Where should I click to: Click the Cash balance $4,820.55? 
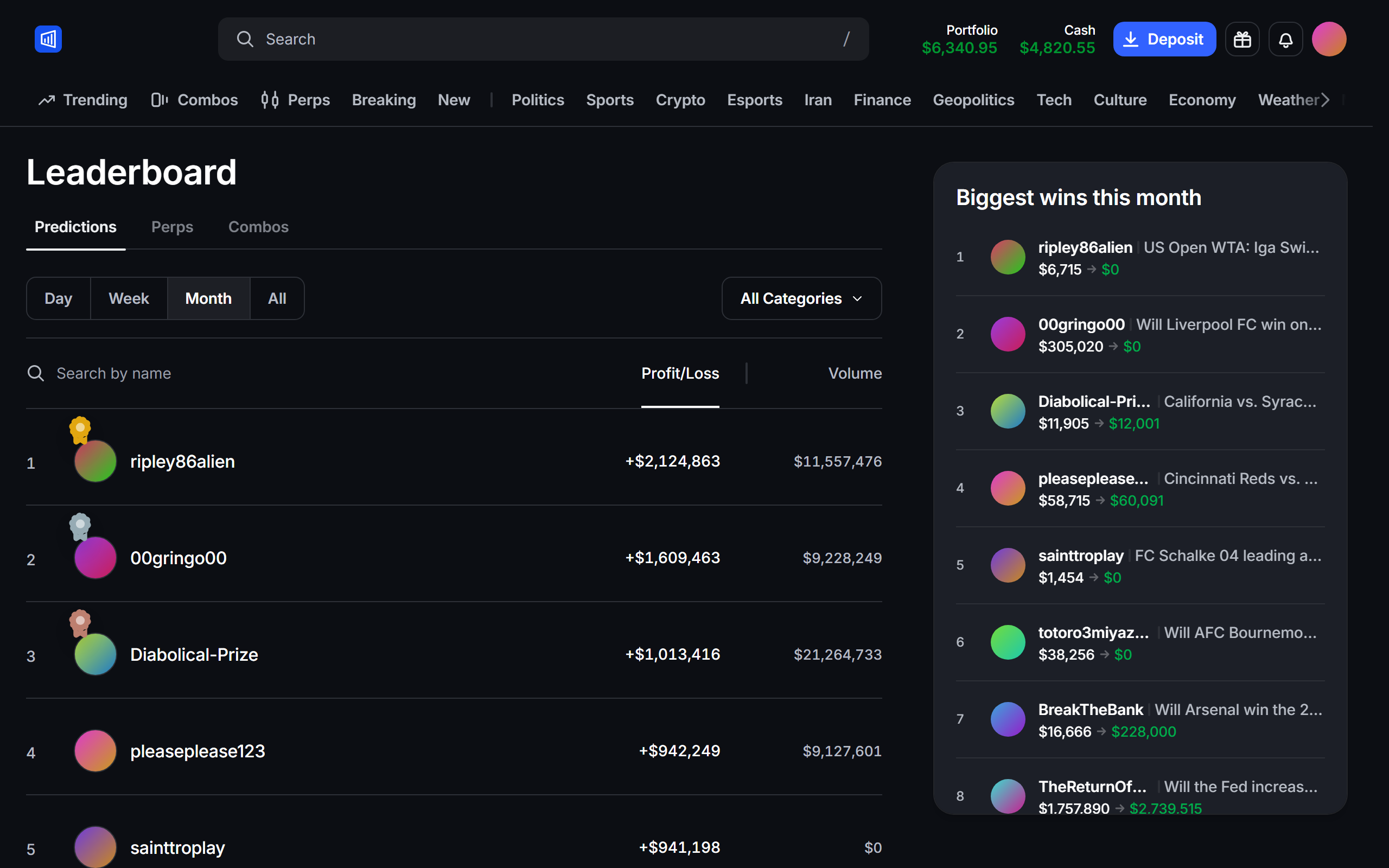click(x=1057, y=48)
